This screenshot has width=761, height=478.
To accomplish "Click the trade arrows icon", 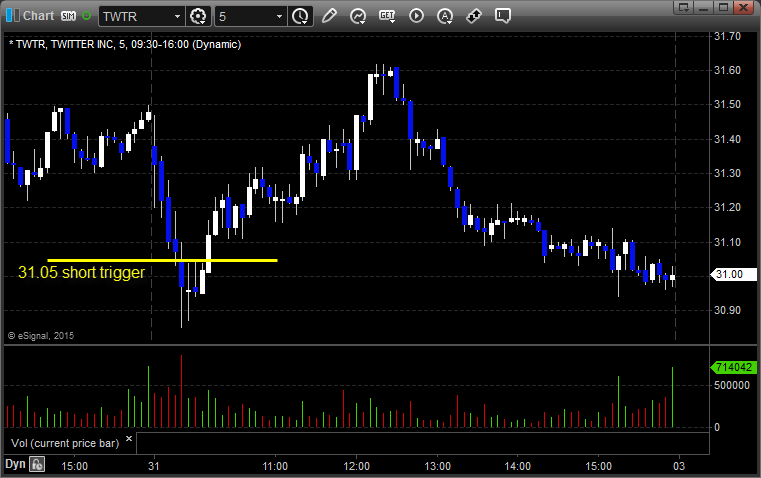I will (x=474, y=16).
